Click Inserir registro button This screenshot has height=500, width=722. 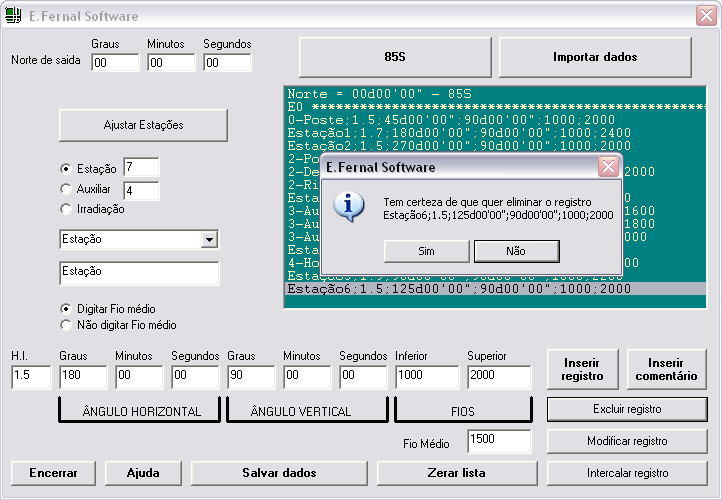(583, 369)
